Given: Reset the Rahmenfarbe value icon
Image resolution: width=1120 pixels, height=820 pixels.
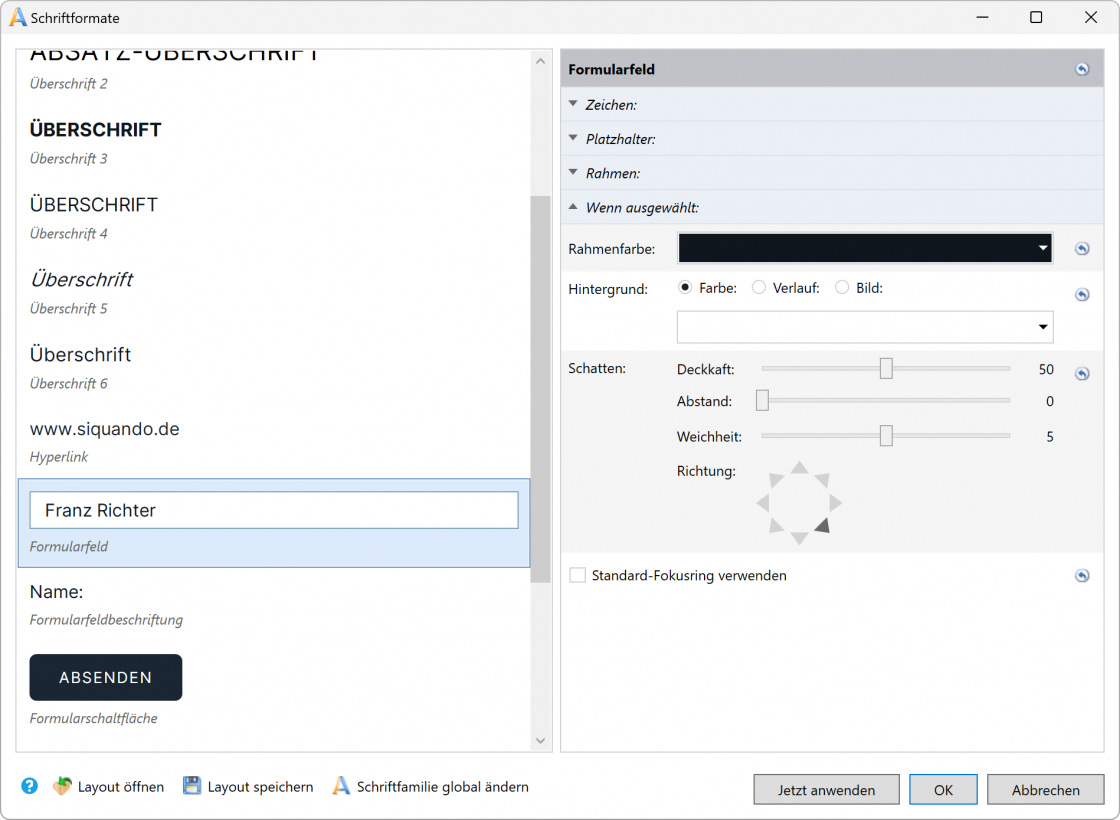Looking at the screenshot, I should tap(1082, 249).
